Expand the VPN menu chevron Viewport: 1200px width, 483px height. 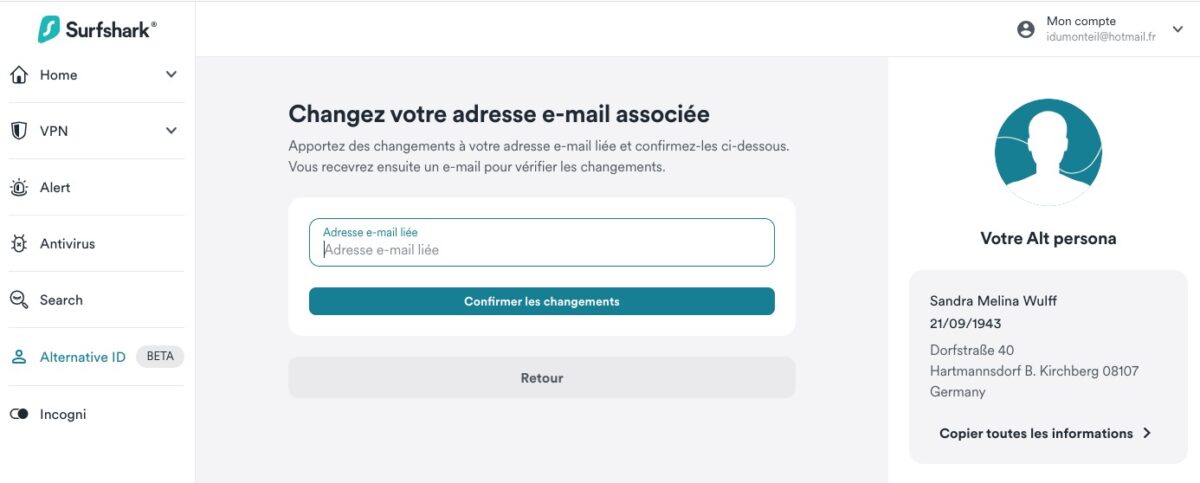point(171,131)
